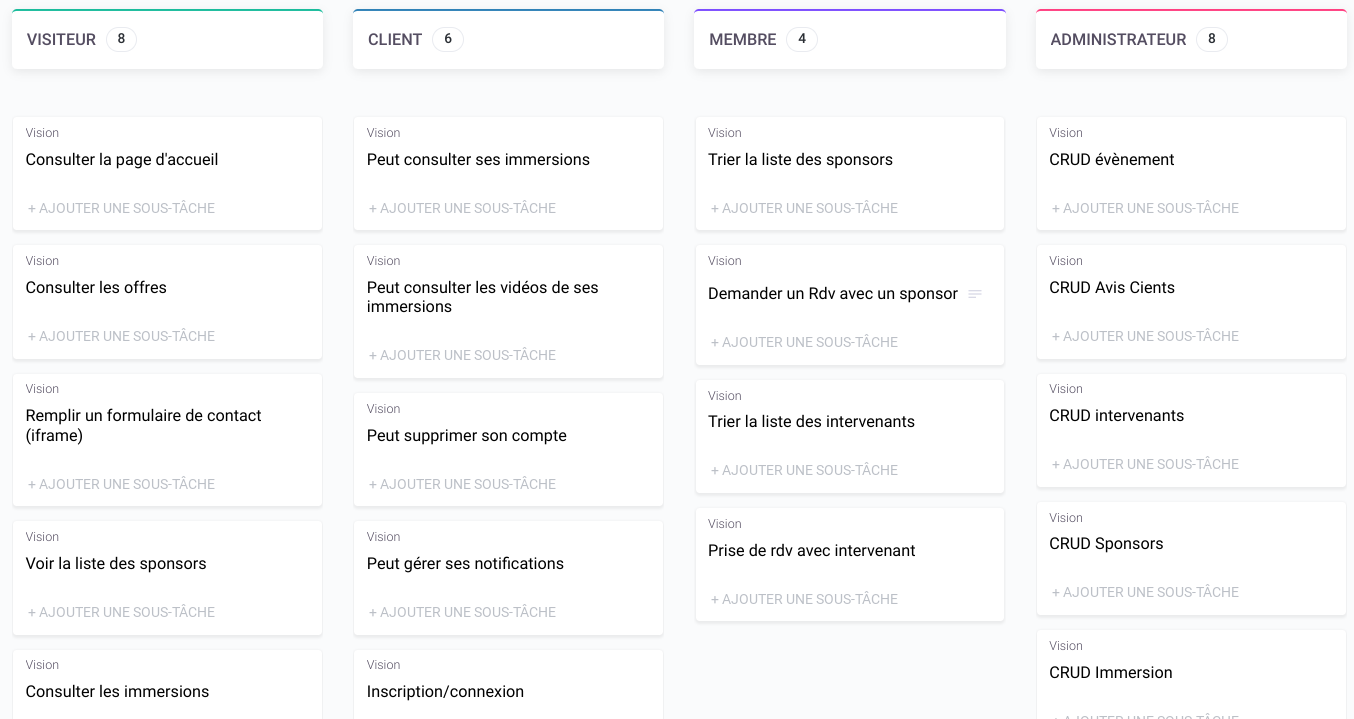
Task: Add sub-task under Voir la liste des sponsors
Action: point(121,612)
